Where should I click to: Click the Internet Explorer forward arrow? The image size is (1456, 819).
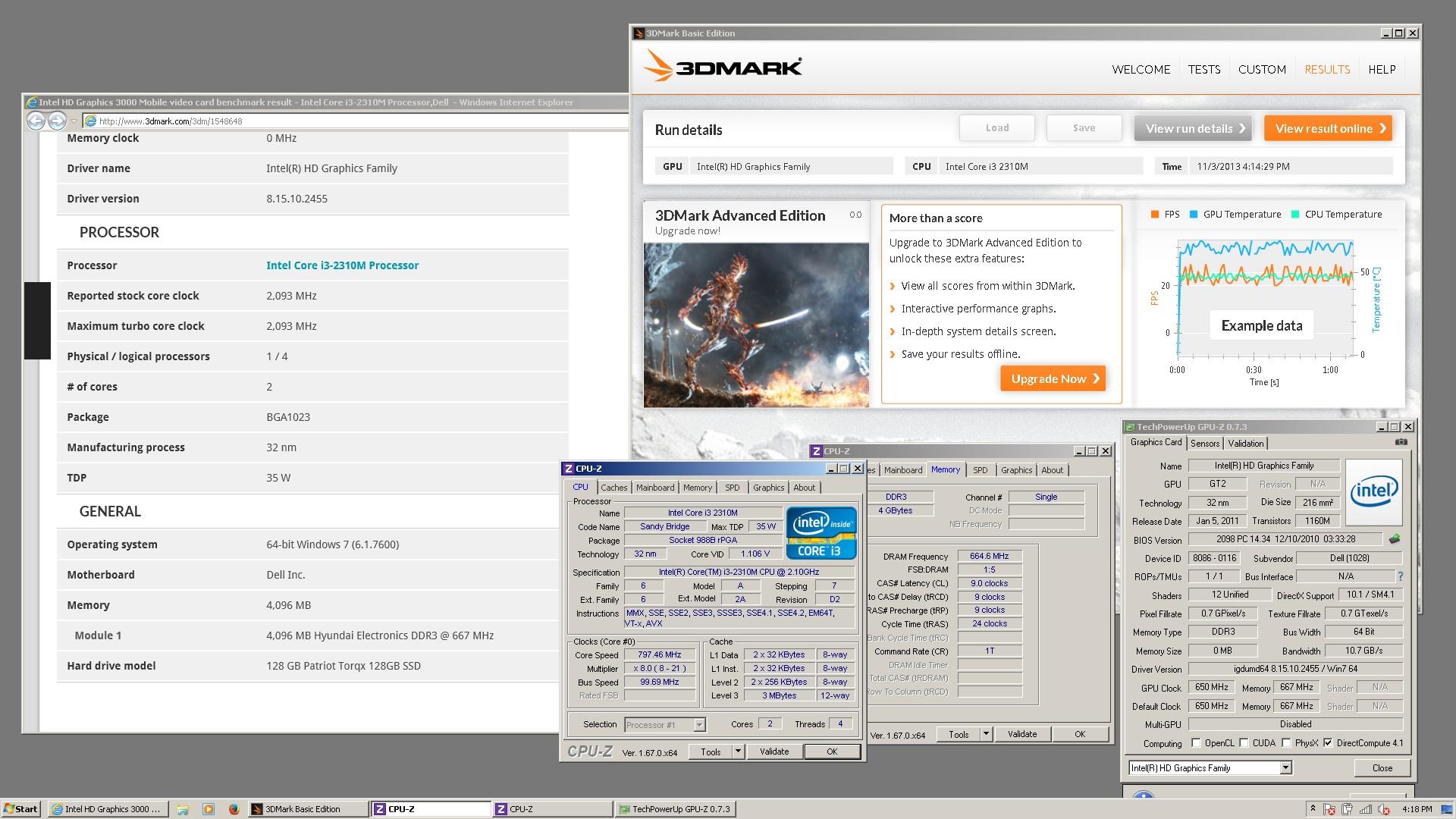[57, 121]
